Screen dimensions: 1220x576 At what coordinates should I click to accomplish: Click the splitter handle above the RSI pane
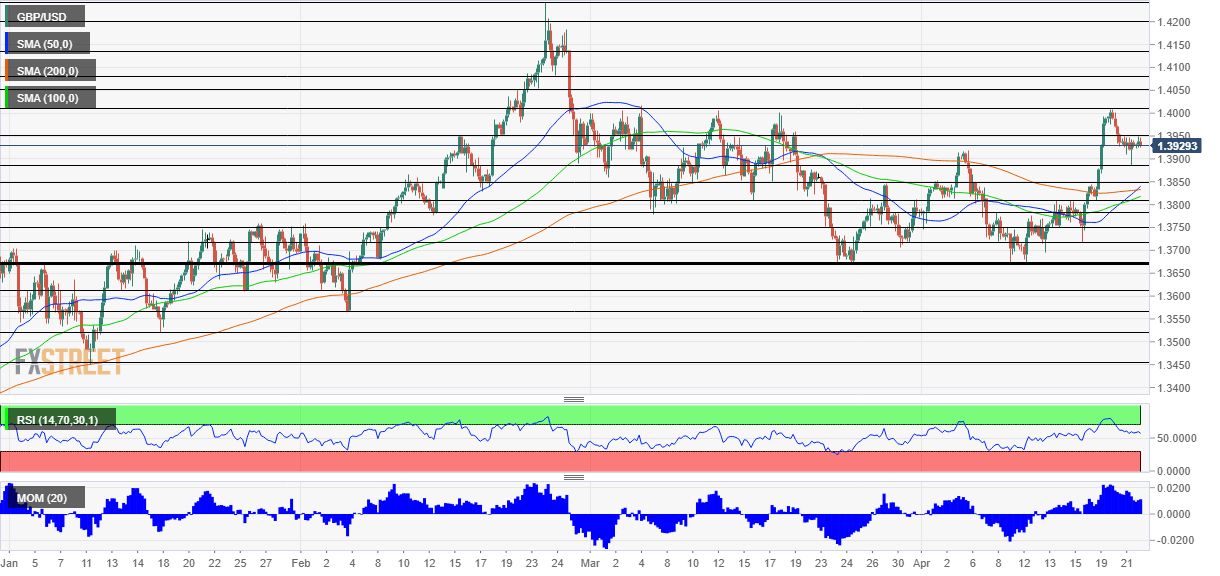(x=574, y=400)
